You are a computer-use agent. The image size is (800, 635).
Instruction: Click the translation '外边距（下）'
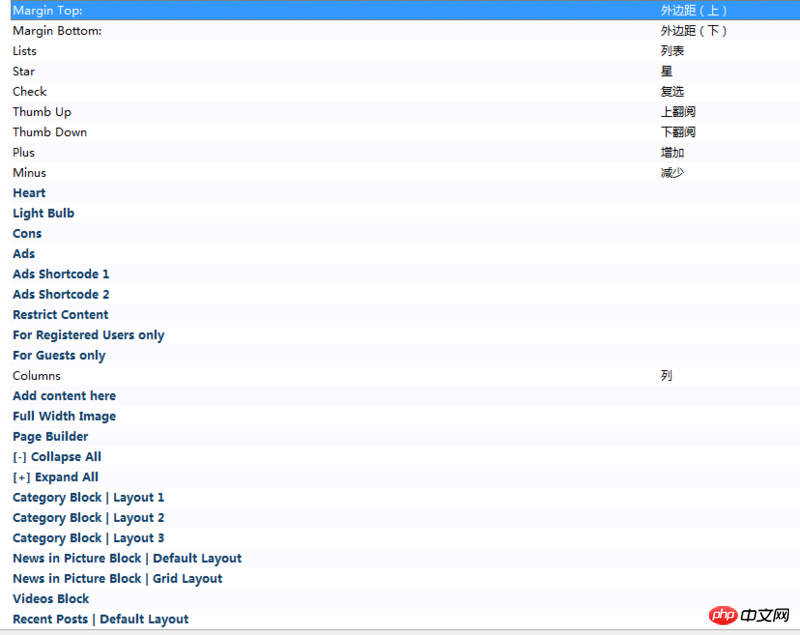(693, 31)
